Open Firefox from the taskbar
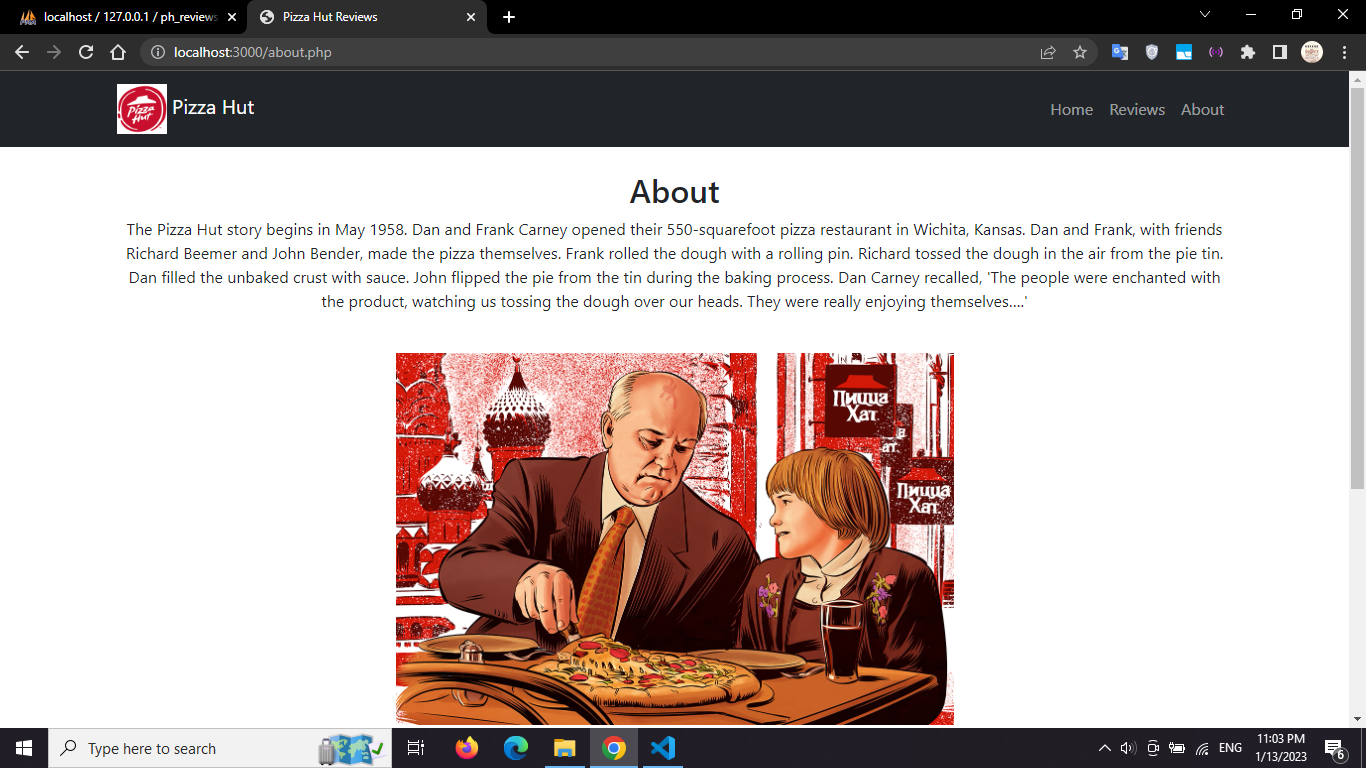Viewport: 1366px width, 768px height. pyautogui.click(x=466, y=748)
